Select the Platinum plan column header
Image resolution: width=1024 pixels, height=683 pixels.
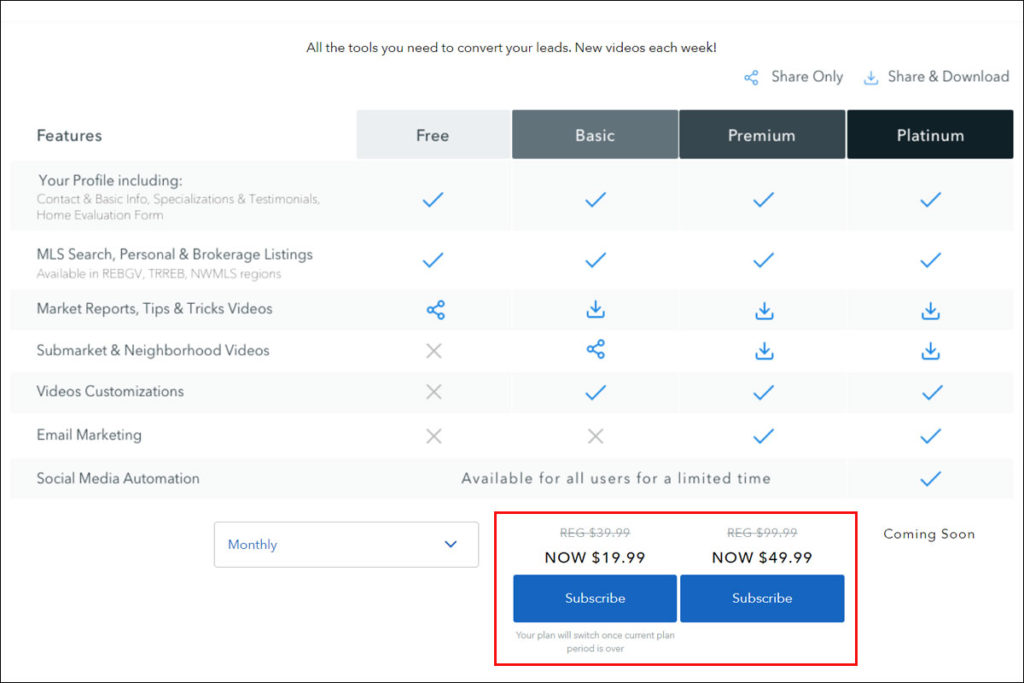(930, 135)
